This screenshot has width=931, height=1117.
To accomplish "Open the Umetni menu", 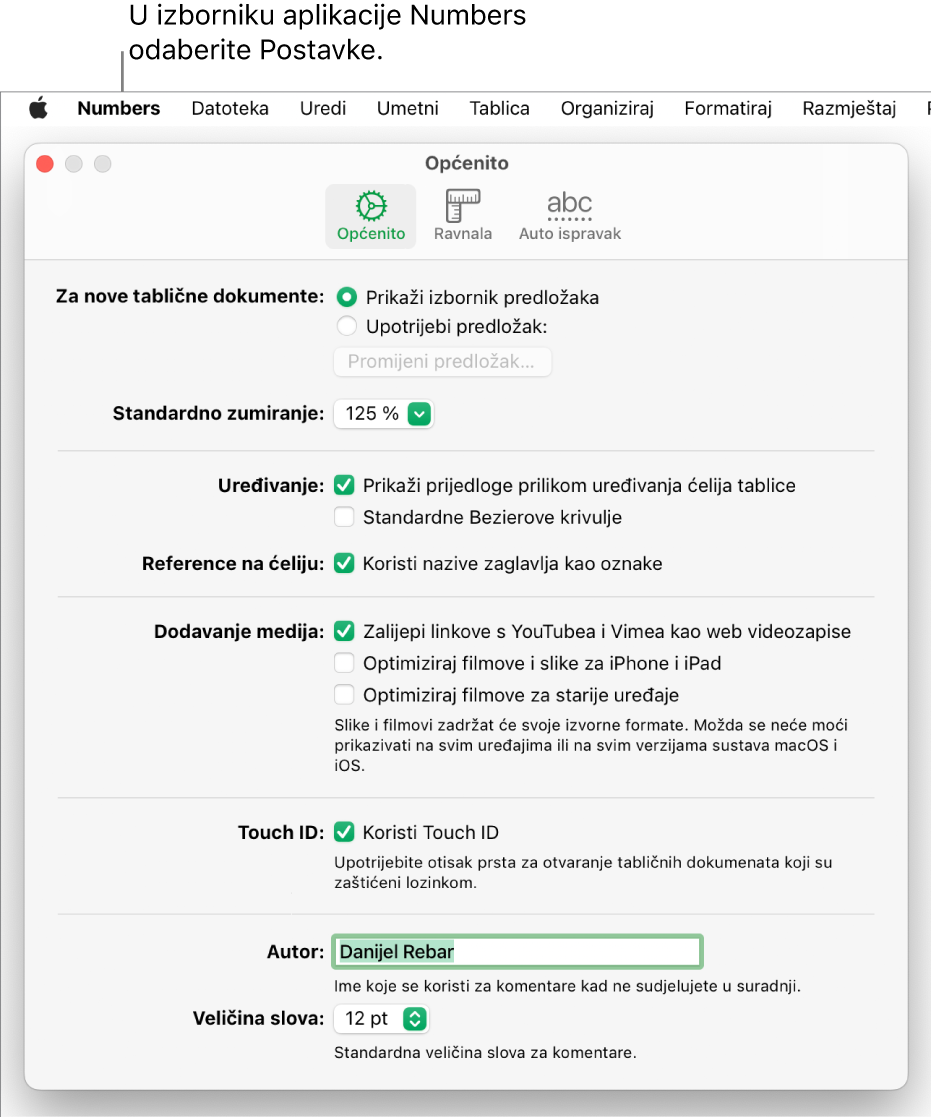I will point(407,108).
